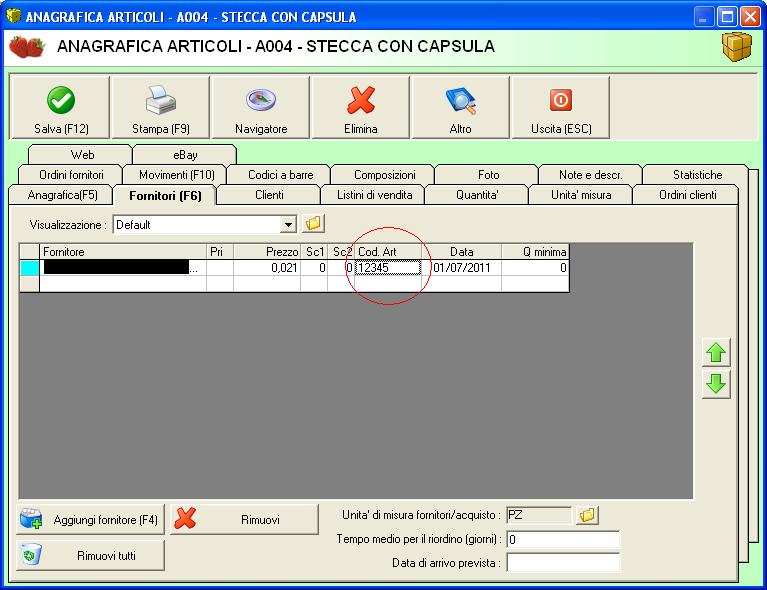Click the Pri column header
Screen dimensions: 767x590
[x=220, y=251]
